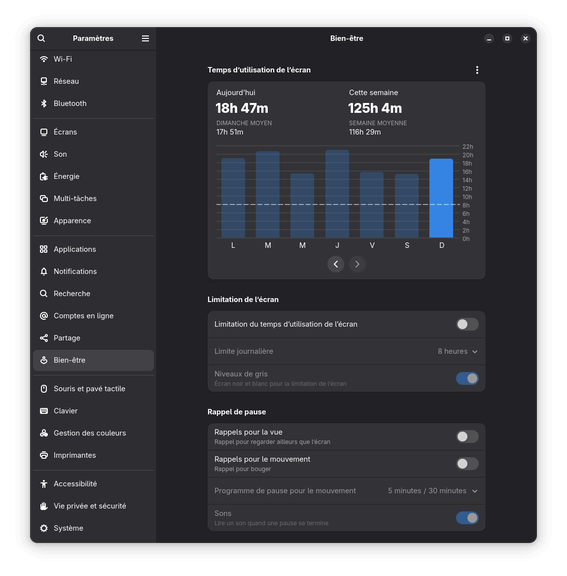
Task: Open the search icon in Paramètres header
Action: [x=41, y=38]
